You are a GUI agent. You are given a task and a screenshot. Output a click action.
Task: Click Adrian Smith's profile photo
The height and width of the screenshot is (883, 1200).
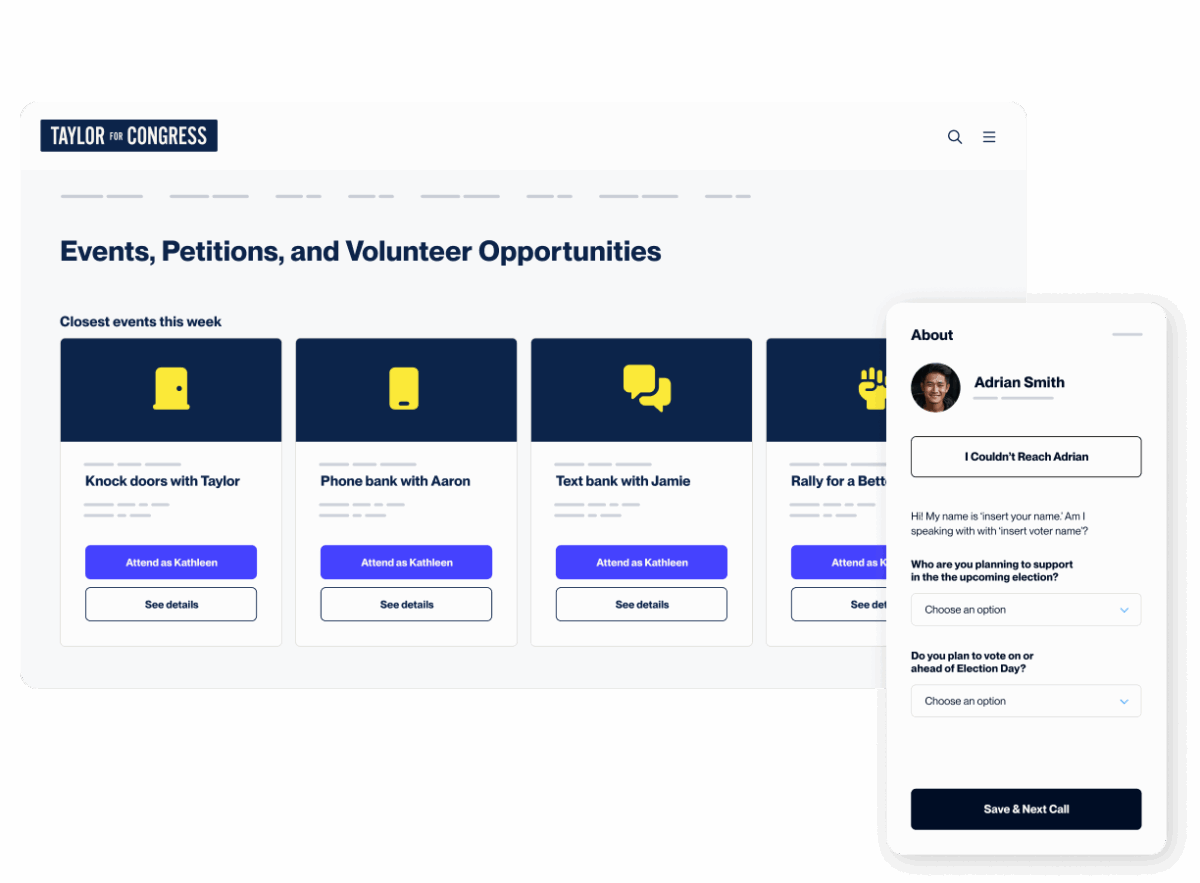pyautogui.click(x=935, y=389)
